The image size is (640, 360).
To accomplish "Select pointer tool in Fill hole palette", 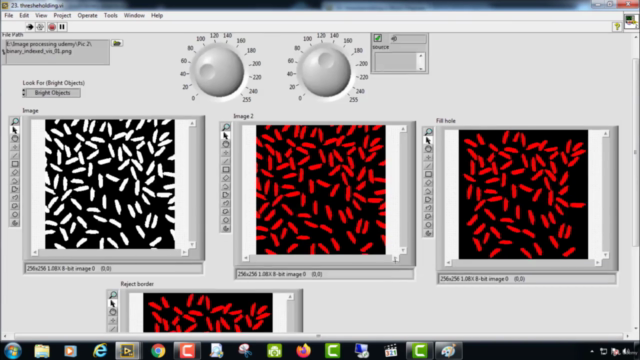I will click(x=428, y=140).
